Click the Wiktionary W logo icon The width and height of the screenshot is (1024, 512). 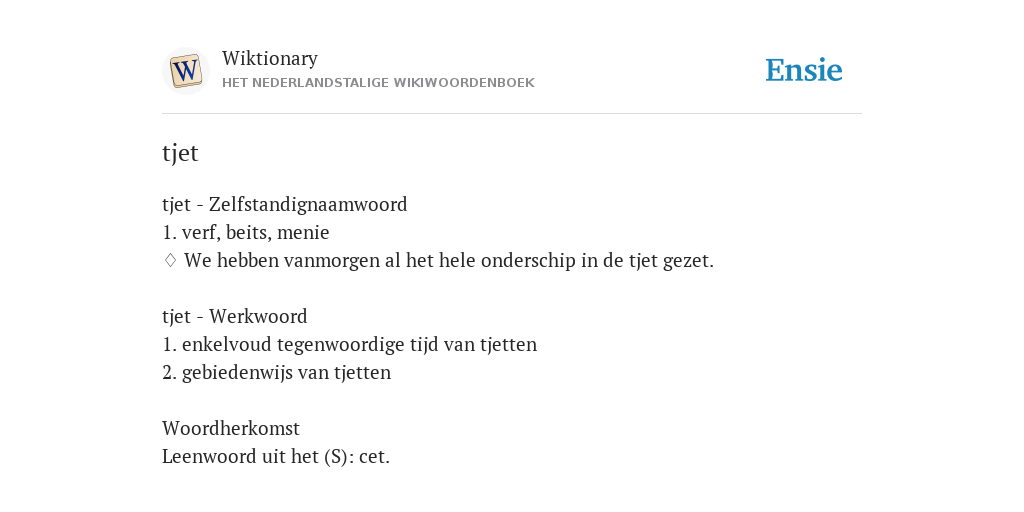tap(185, 71)
